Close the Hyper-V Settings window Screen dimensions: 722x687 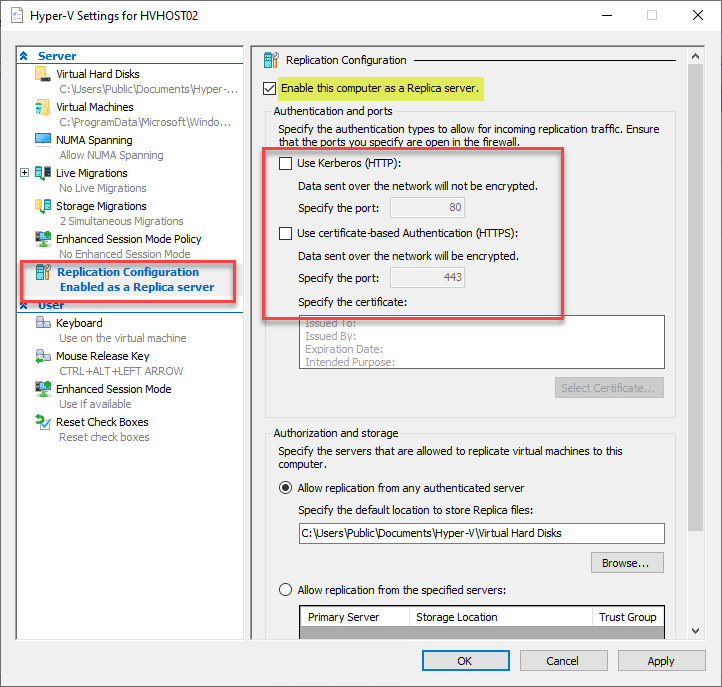tap(698, 15)
